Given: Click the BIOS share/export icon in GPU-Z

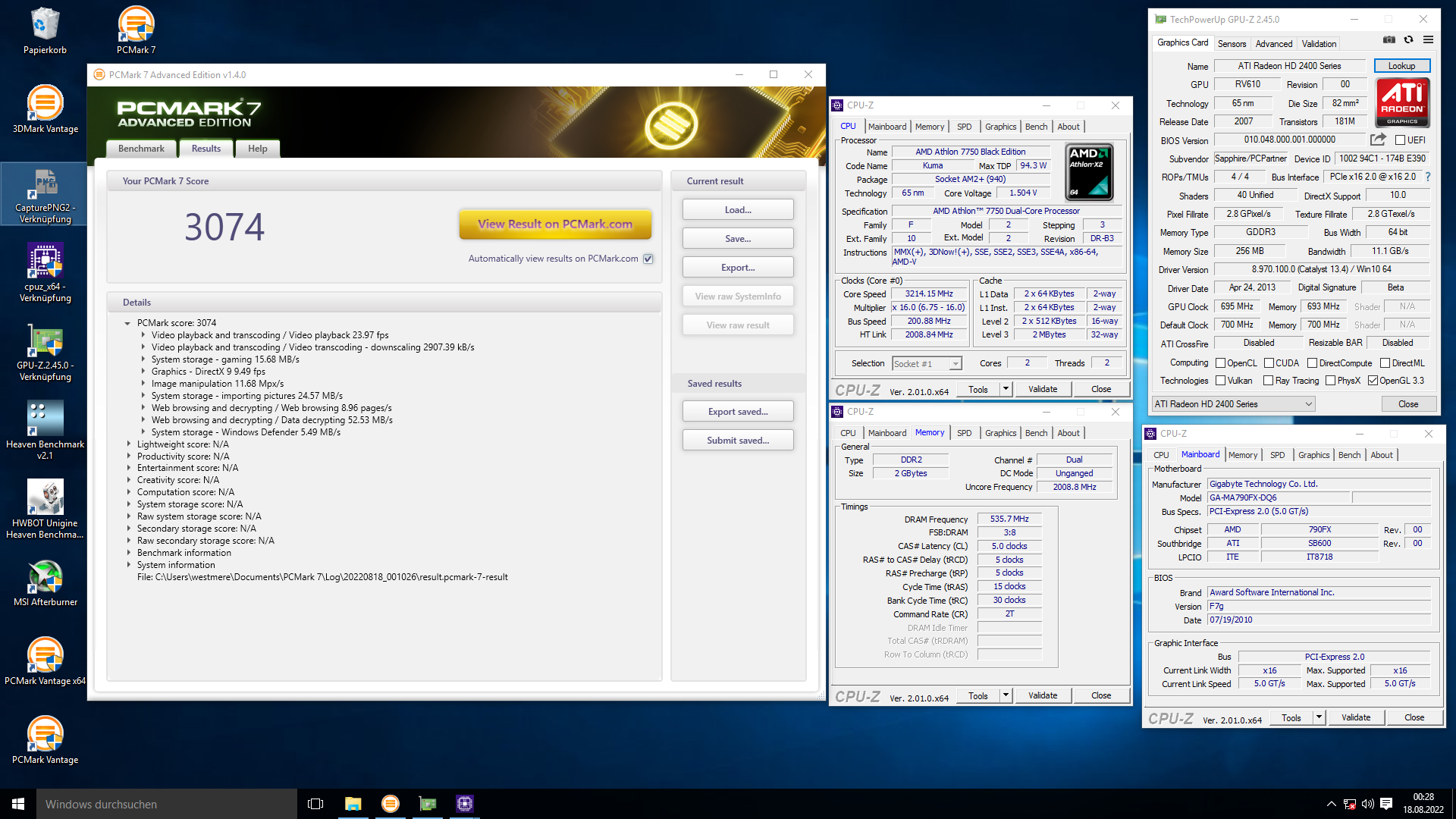Looking at the screenshot, I should coord(1378,140).
